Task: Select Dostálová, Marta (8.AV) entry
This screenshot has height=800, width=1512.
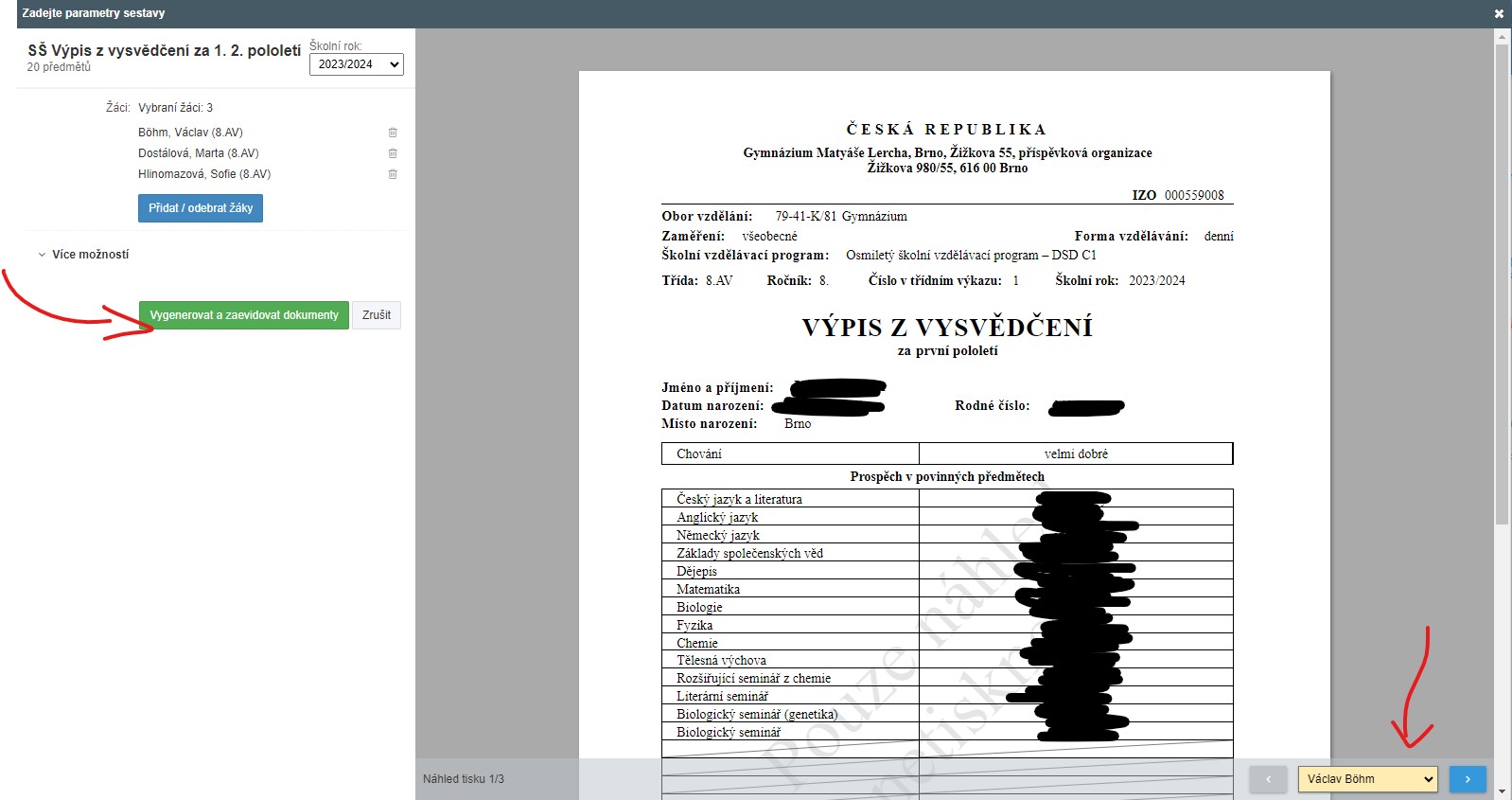Action: (198, 153)
